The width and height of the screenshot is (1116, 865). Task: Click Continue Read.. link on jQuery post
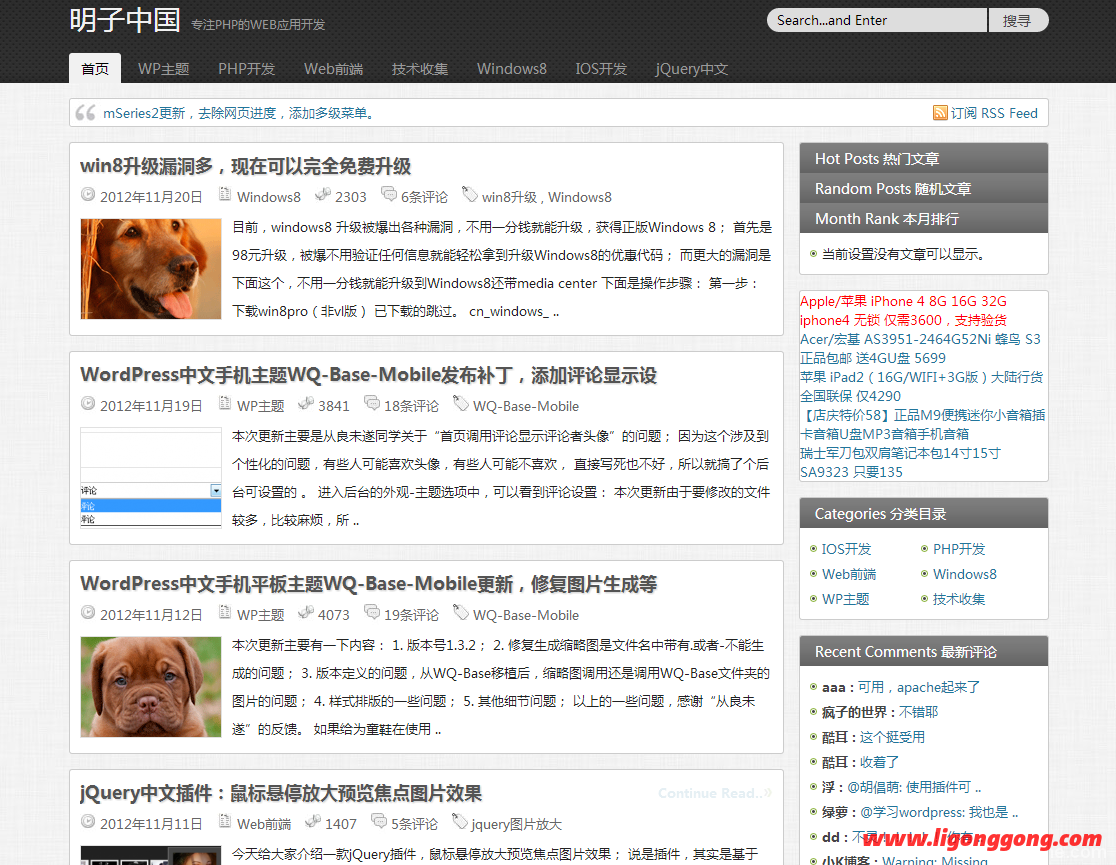pos(715,792)
